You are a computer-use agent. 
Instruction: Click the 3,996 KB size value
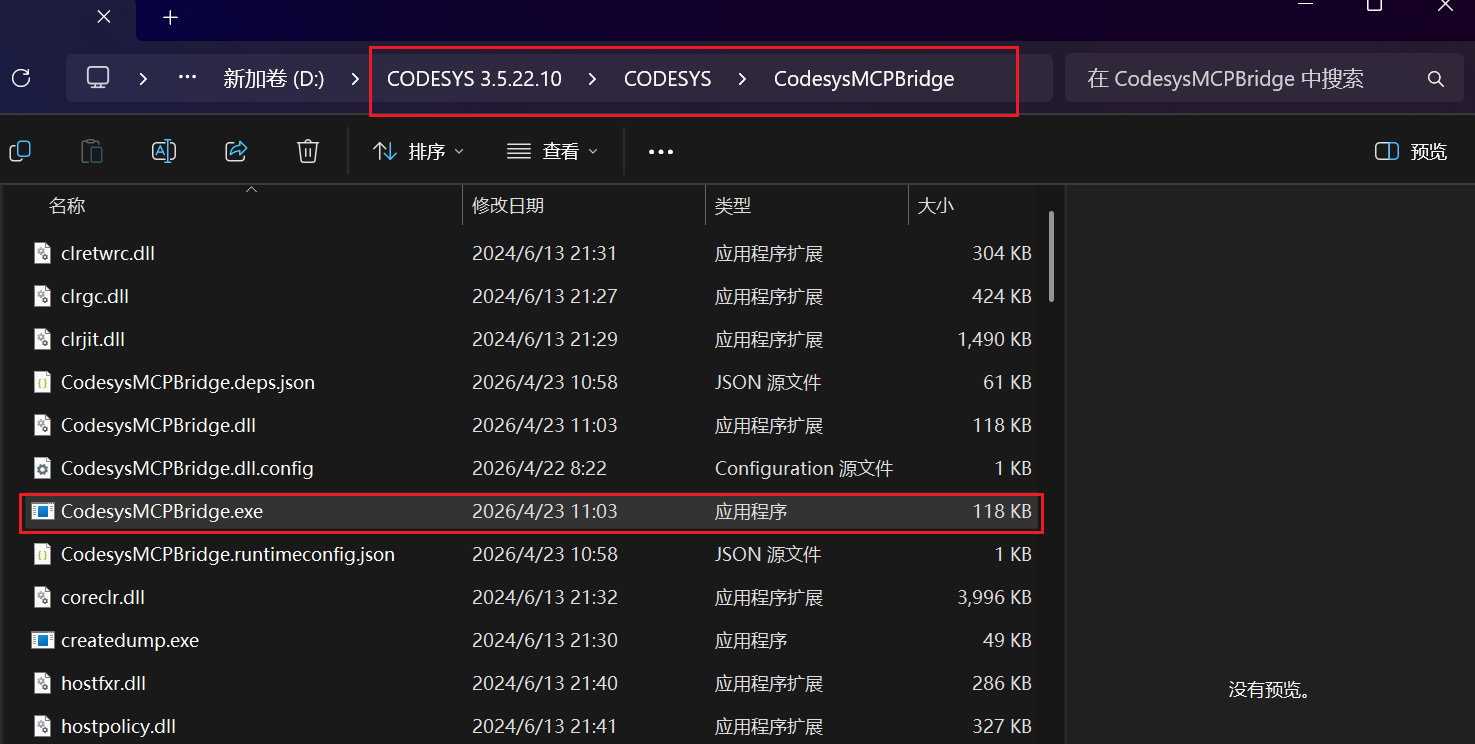point(994,598)
